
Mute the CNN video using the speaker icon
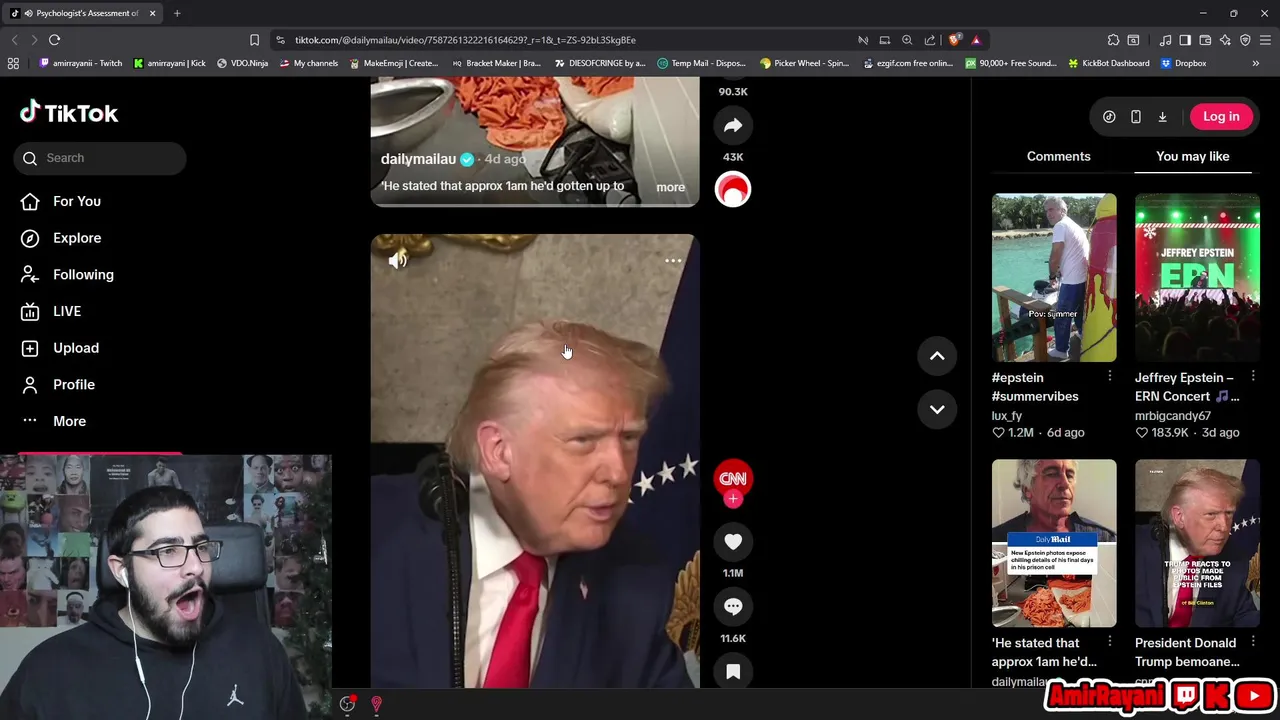[x=397, y=260]
